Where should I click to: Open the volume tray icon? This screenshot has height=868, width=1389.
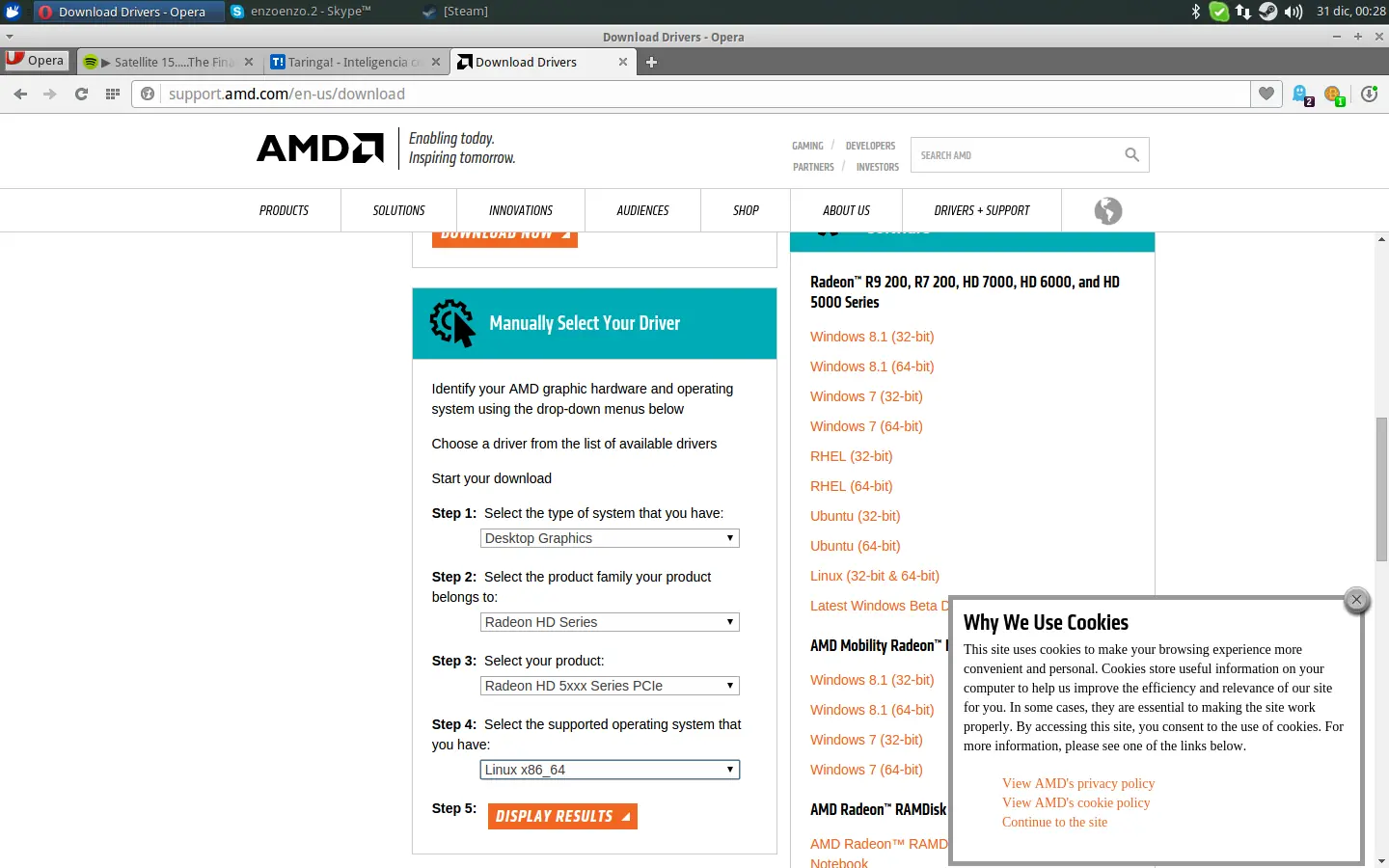[x=1294, y=12]
